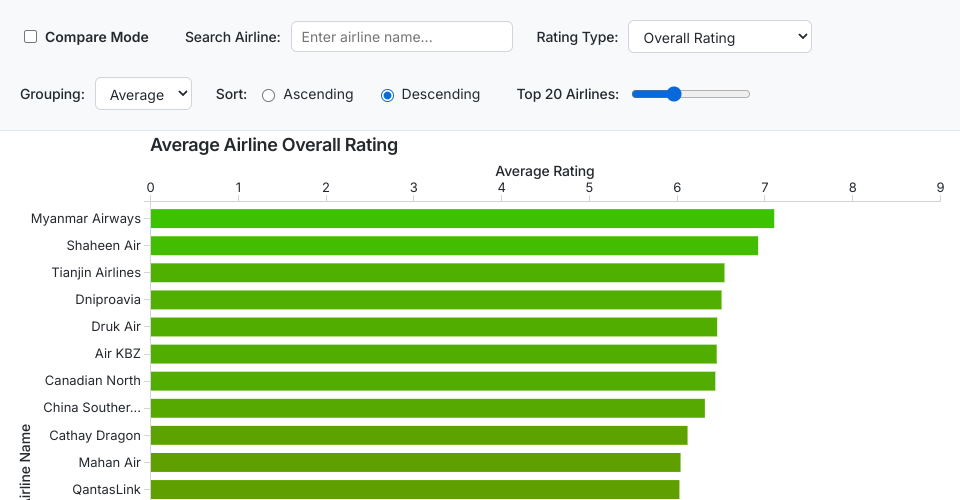The image size is (960, 500).
Task: Select the Canadian North bar
Action: pyautogui.click(x=432, y=380)
